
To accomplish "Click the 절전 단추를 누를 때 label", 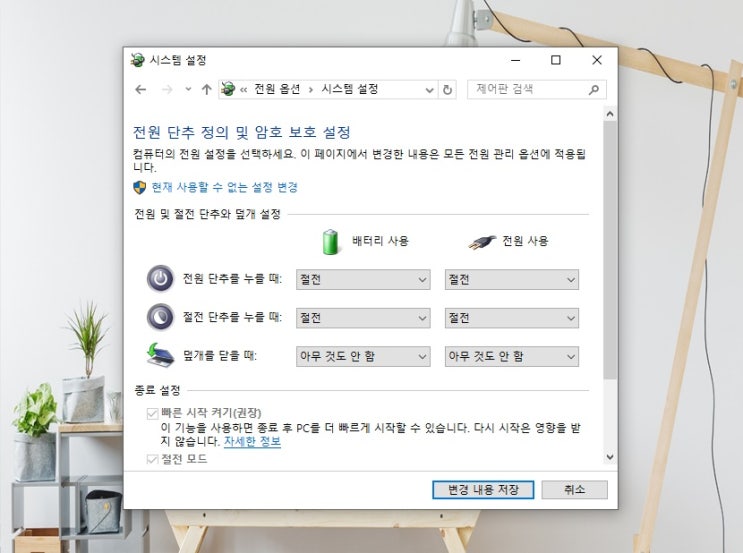I will (232, 317).
